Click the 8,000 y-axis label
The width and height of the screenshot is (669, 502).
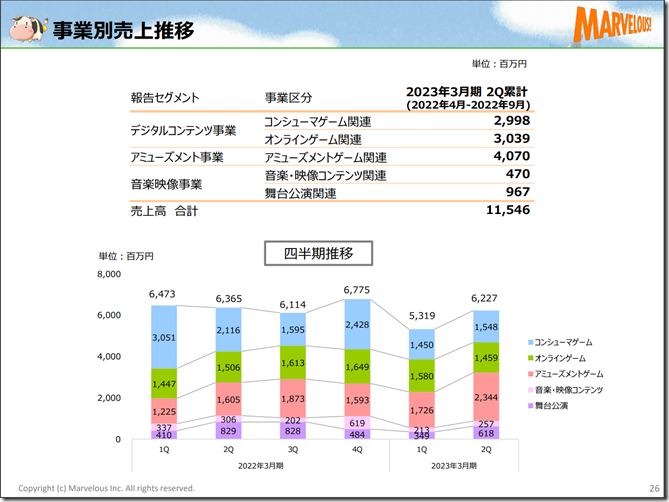[109, 274]
